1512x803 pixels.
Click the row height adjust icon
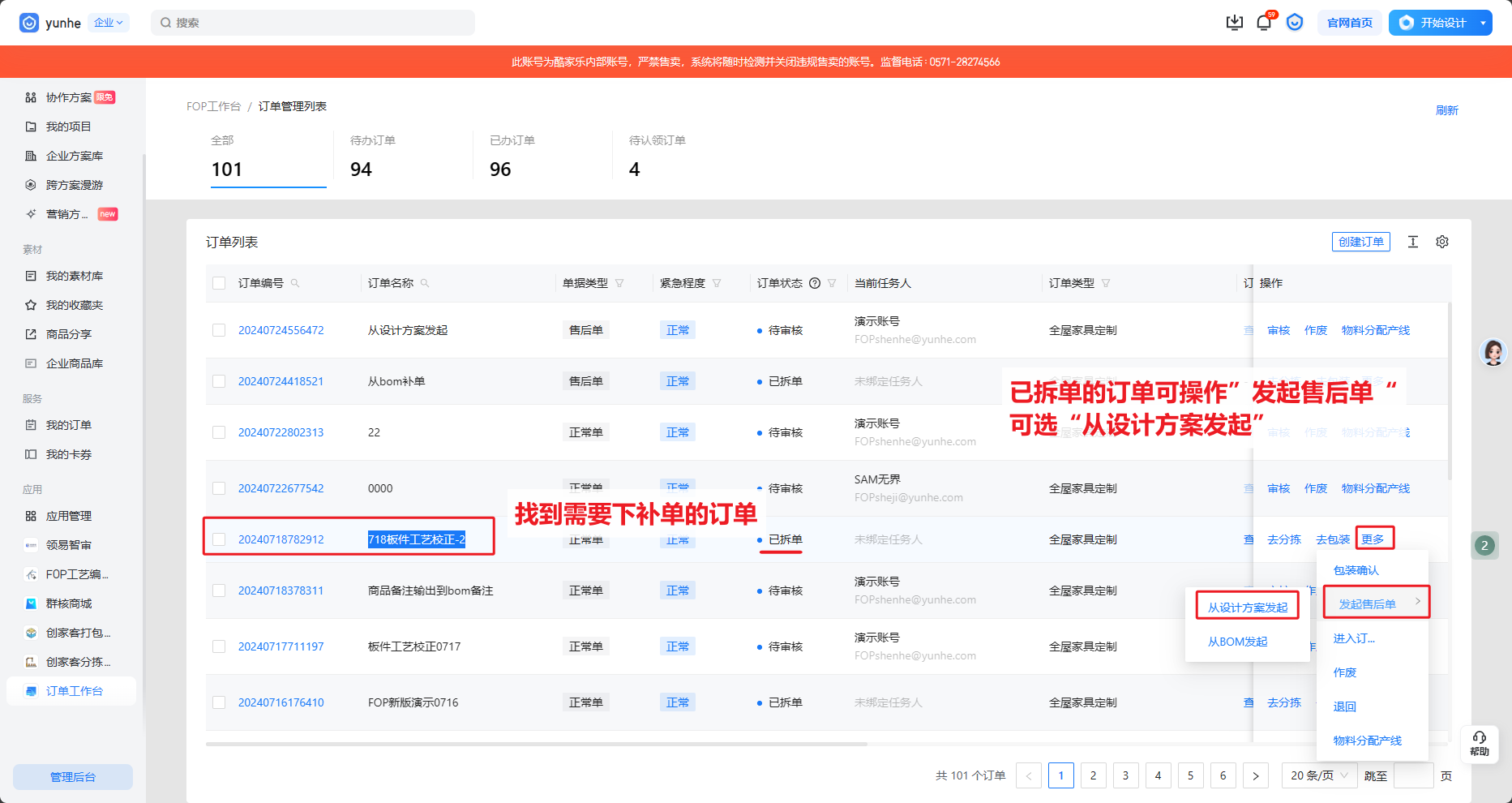[1413, 242]
